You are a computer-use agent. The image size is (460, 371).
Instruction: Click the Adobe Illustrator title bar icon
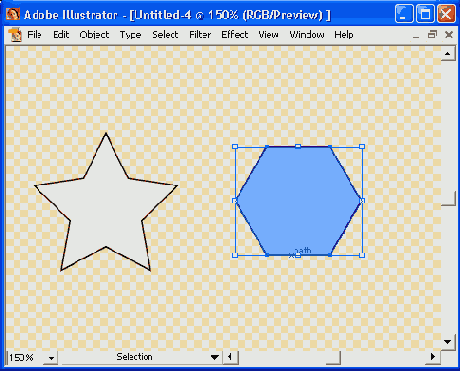[13, 14]
